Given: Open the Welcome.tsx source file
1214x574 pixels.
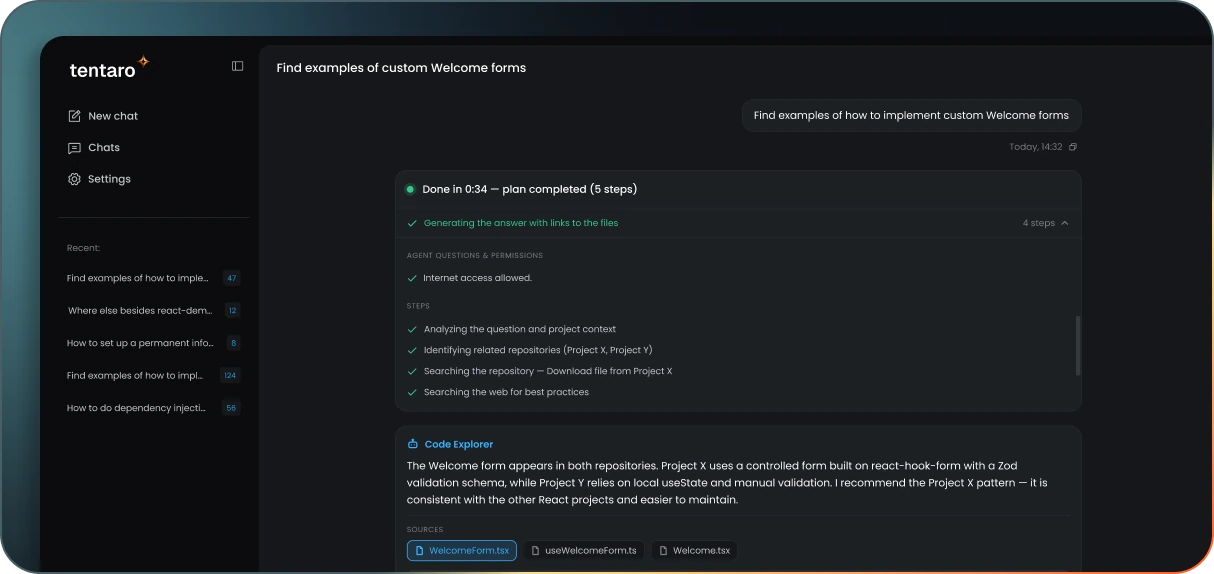Looking at the screenshot, I should tap(694, 550).
